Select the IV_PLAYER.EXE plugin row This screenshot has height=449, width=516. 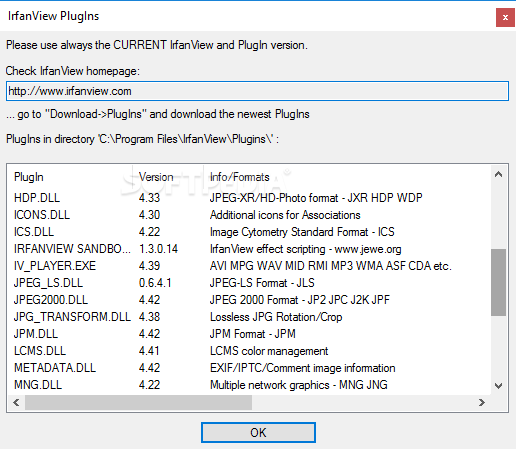pos(249,266)
